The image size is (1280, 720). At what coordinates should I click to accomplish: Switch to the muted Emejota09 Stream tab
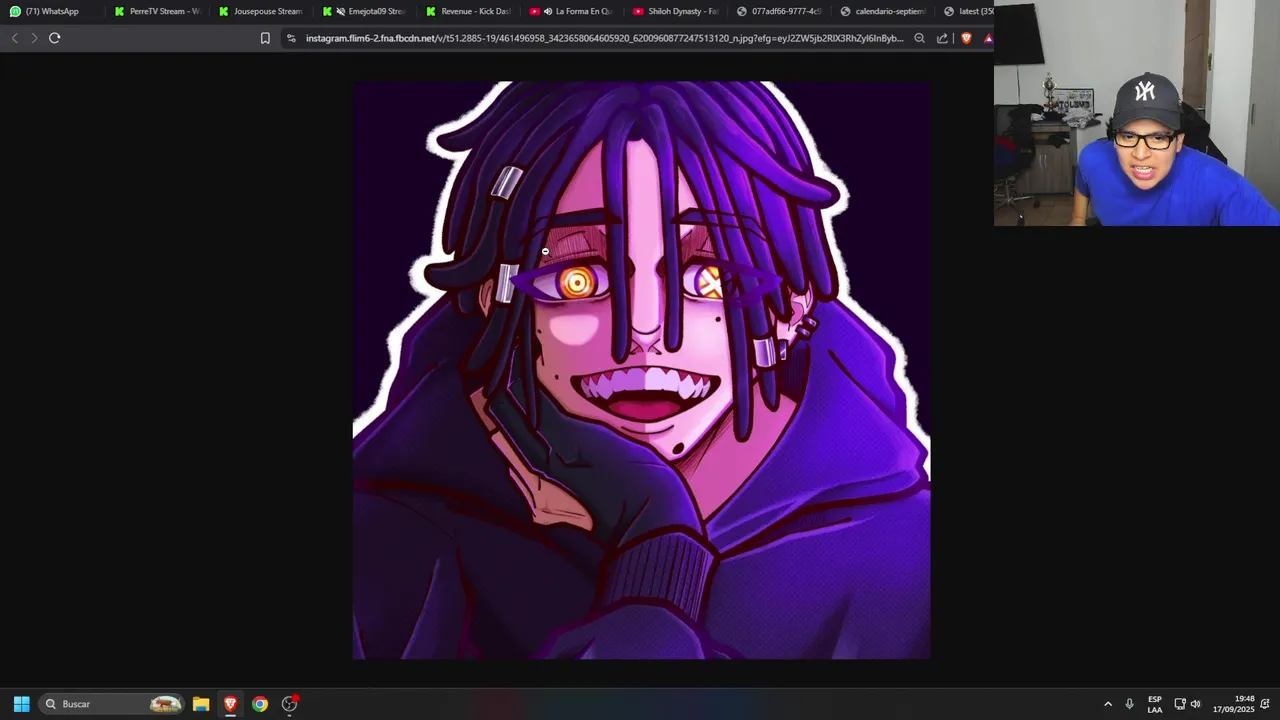click(365, 11)
